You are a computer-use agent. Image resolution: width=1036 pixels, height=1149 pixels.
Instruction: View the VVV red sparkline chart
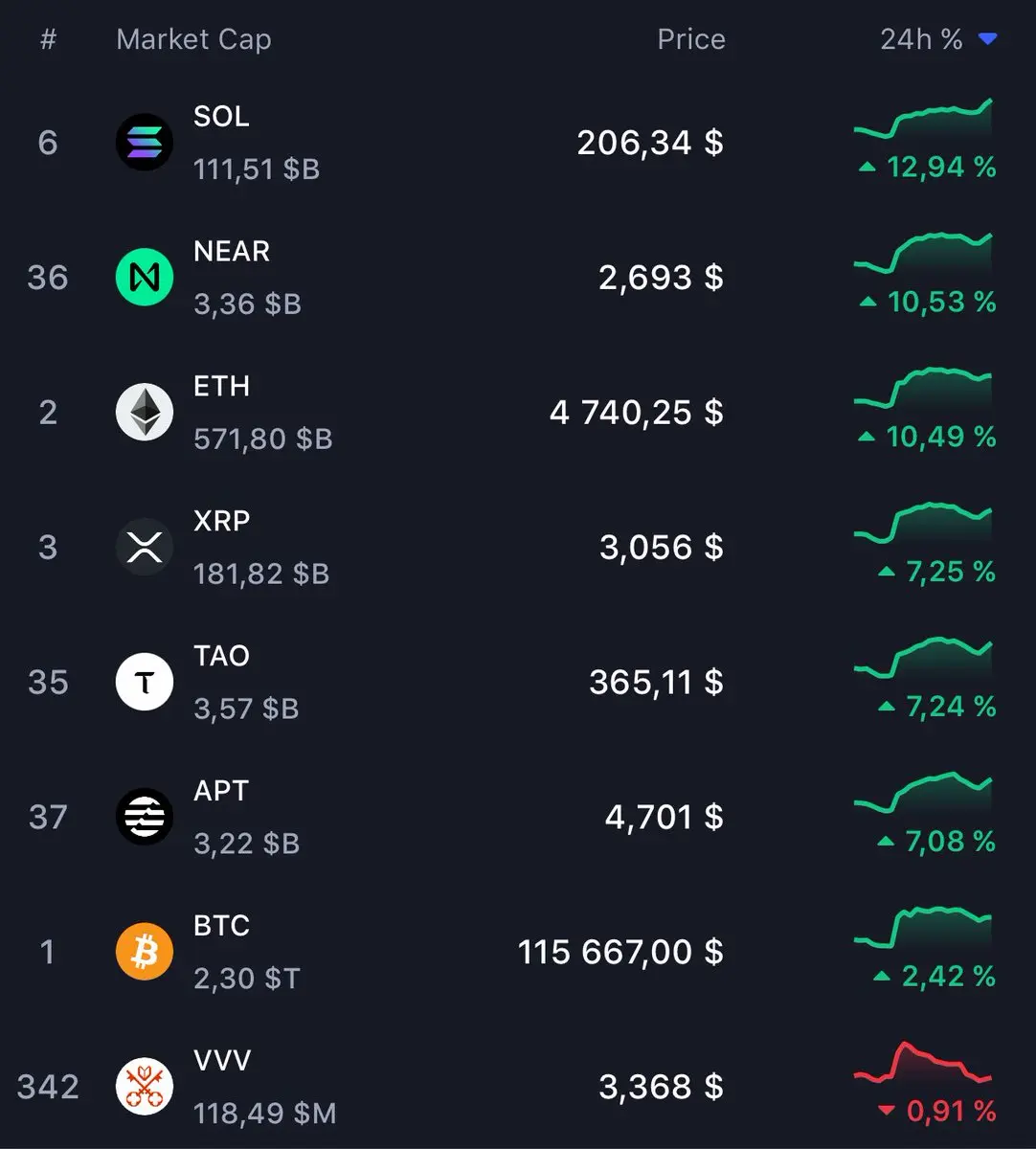tap(923, 1064)
